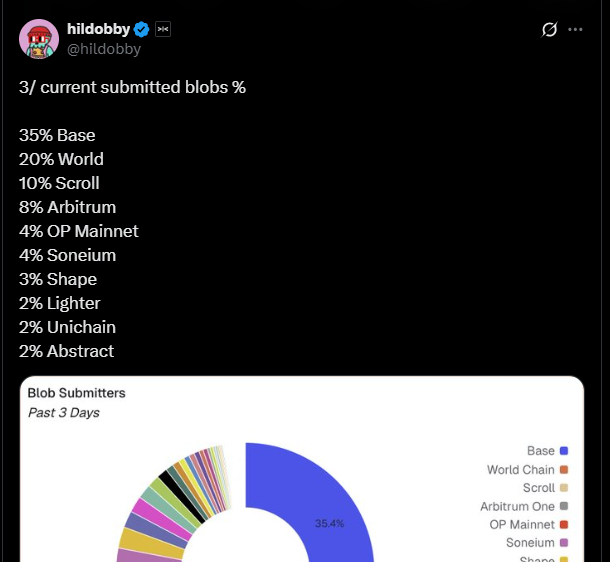Image resolution: width=610 pixels, height=562 pixels.
Task: Click the magenta donut chart slice
Action: [163, 519]
